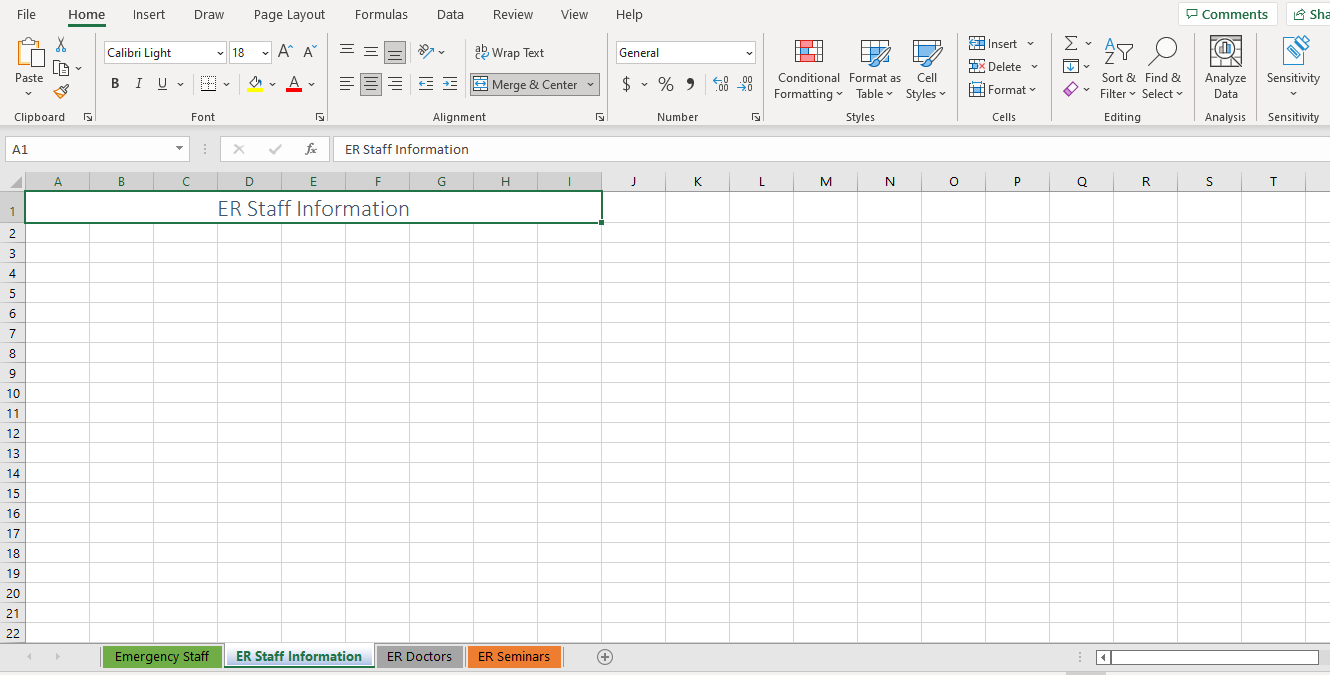Switch to the Formulas ribbon tab
1330x675 pixels.
coord(381,14)
